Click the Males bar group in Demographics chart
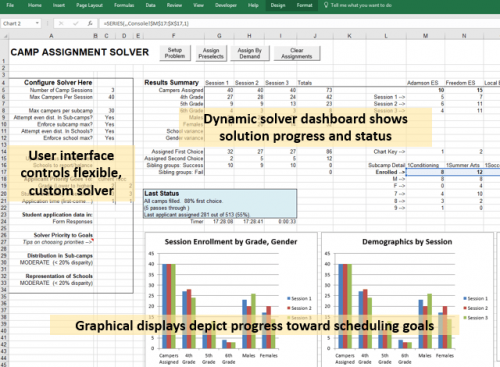 click(x=425, y=321)
